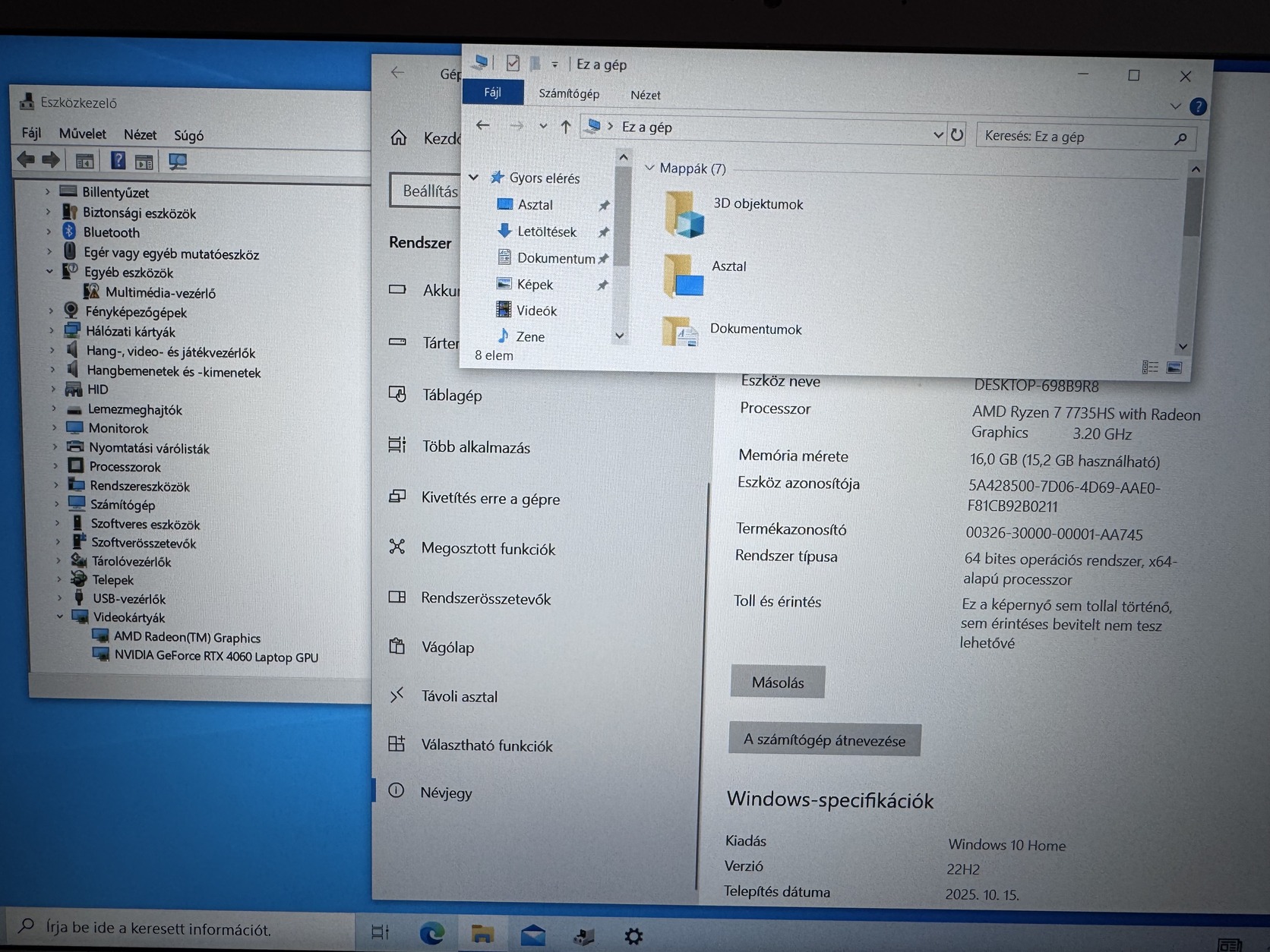Open Kivetítés erre a gépre settings
The width and height of the screenshot is (1270, 952).
(490, 498)
